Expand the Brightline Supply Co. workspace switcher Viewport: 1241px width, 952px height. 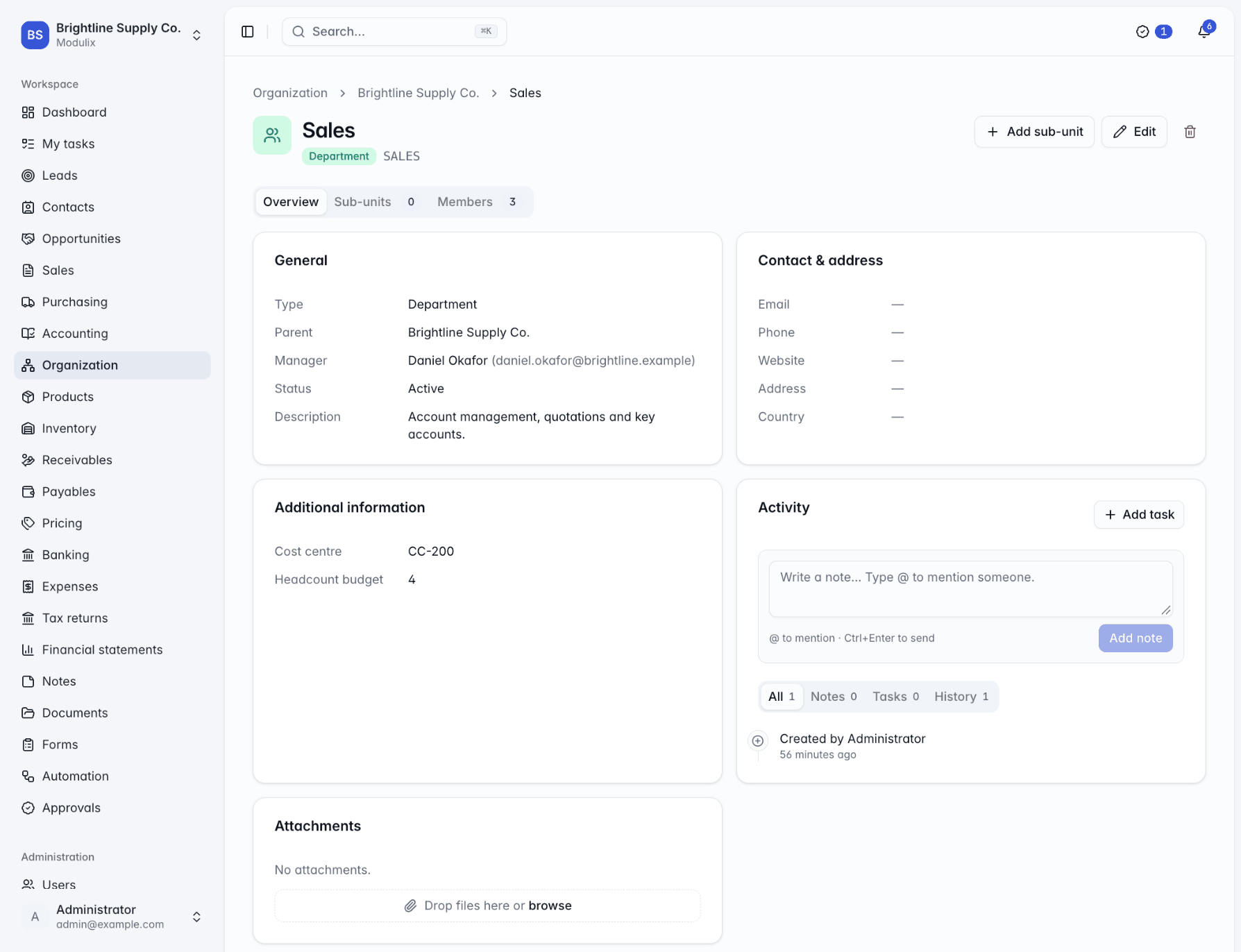pyautogui.click(x=112, y=35)
